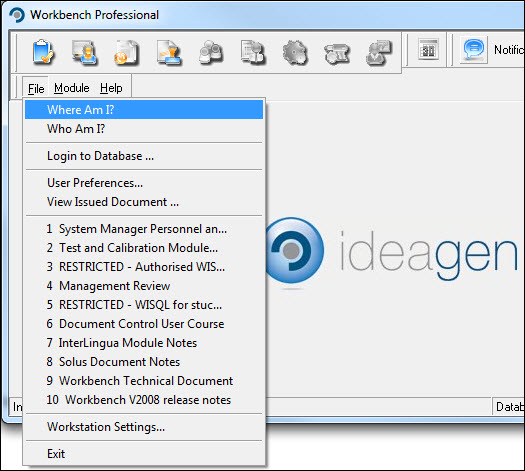The height and width of the screenshot is (471, 525).
Task: Open recent item 4 Management Review
Action: 144,286
